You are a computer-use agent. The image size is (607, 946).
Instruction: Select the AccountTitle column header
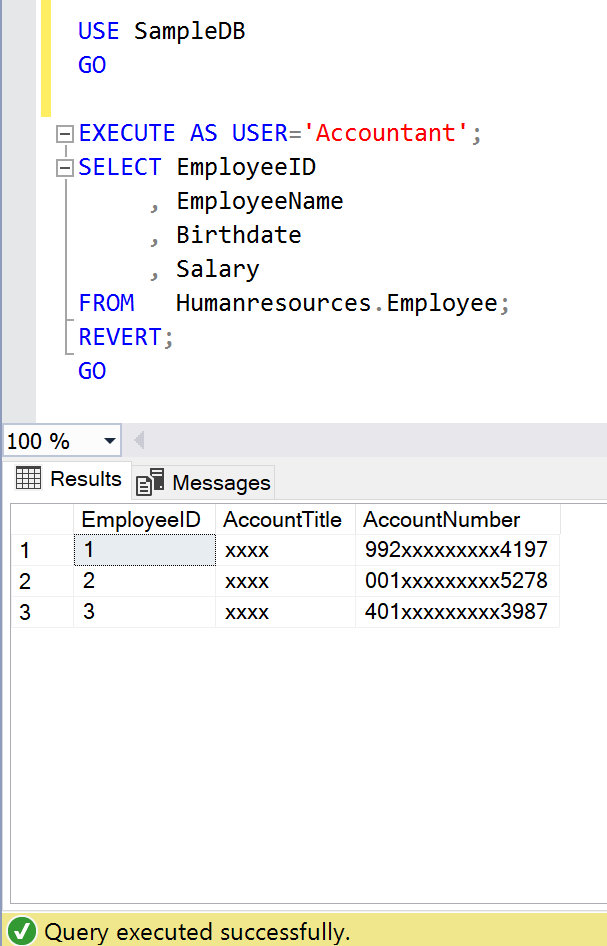point(283,520)
